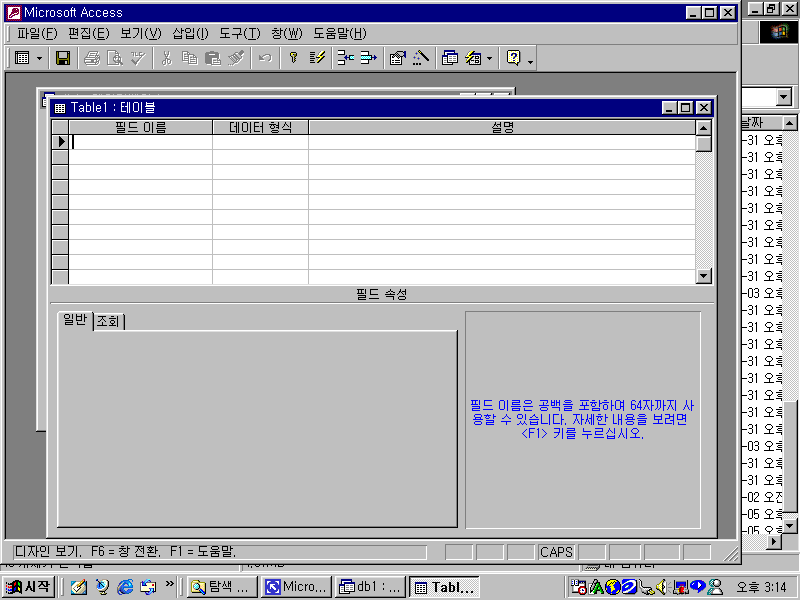Screen dimensions: 800x600
Task: Click the Table1 window's table icon
Action: pyautogui.click(x=60, y=108)
